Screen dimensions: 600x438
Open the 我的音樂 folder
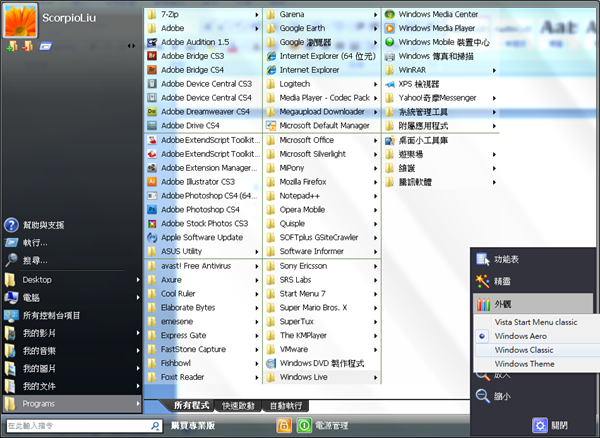point(72,351)
